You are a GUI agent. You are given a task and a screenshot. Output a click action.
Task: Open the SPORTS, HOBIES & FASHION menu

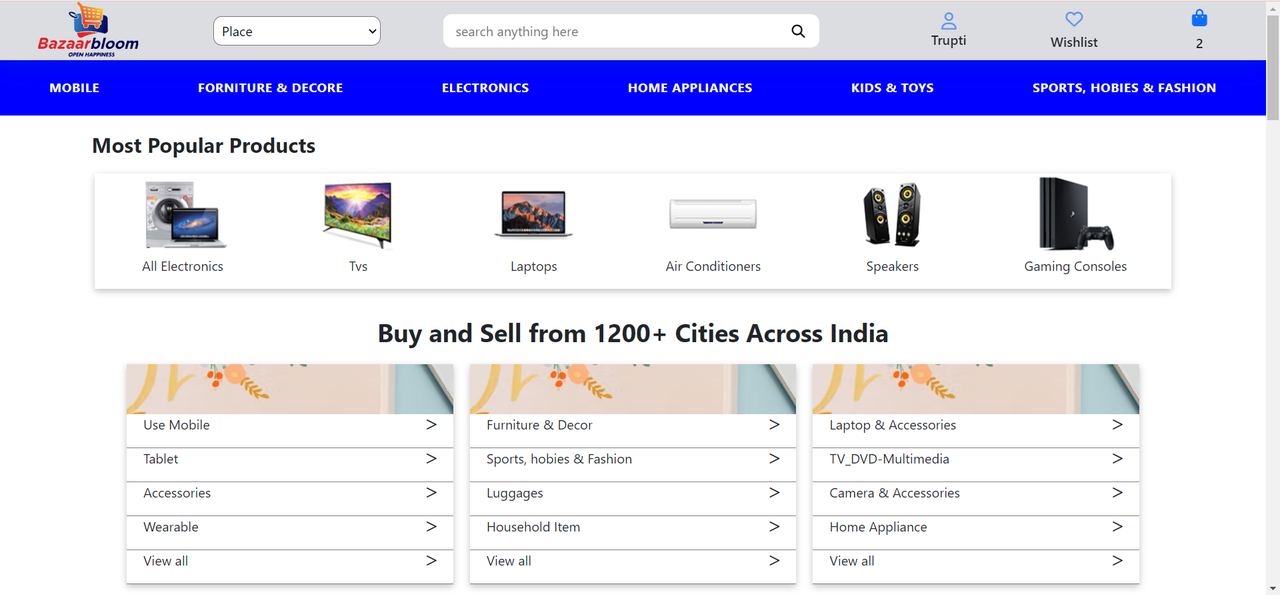pos(1124,88)
